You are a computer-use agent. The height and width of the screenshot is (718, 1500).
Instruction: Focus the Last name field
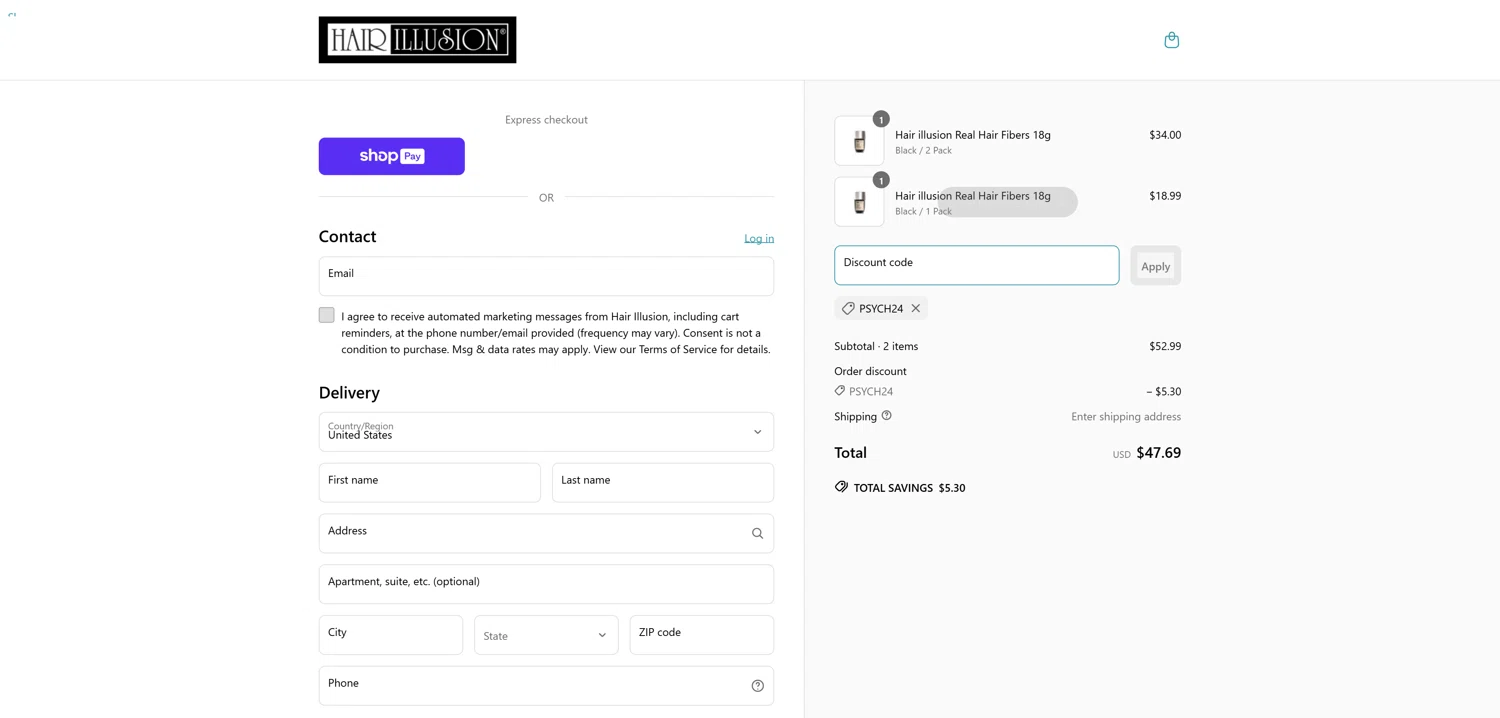(x=663, y=483)
